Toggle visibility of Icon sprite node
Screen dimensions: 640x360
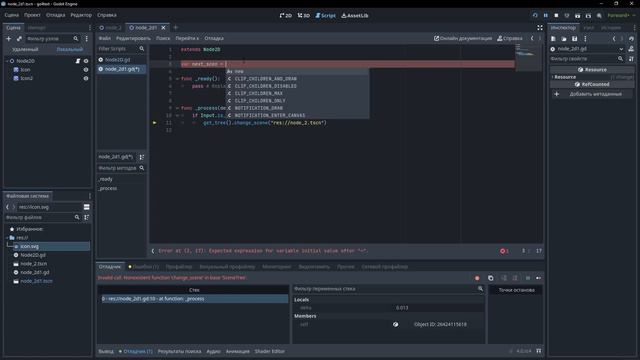coord(86,70)
